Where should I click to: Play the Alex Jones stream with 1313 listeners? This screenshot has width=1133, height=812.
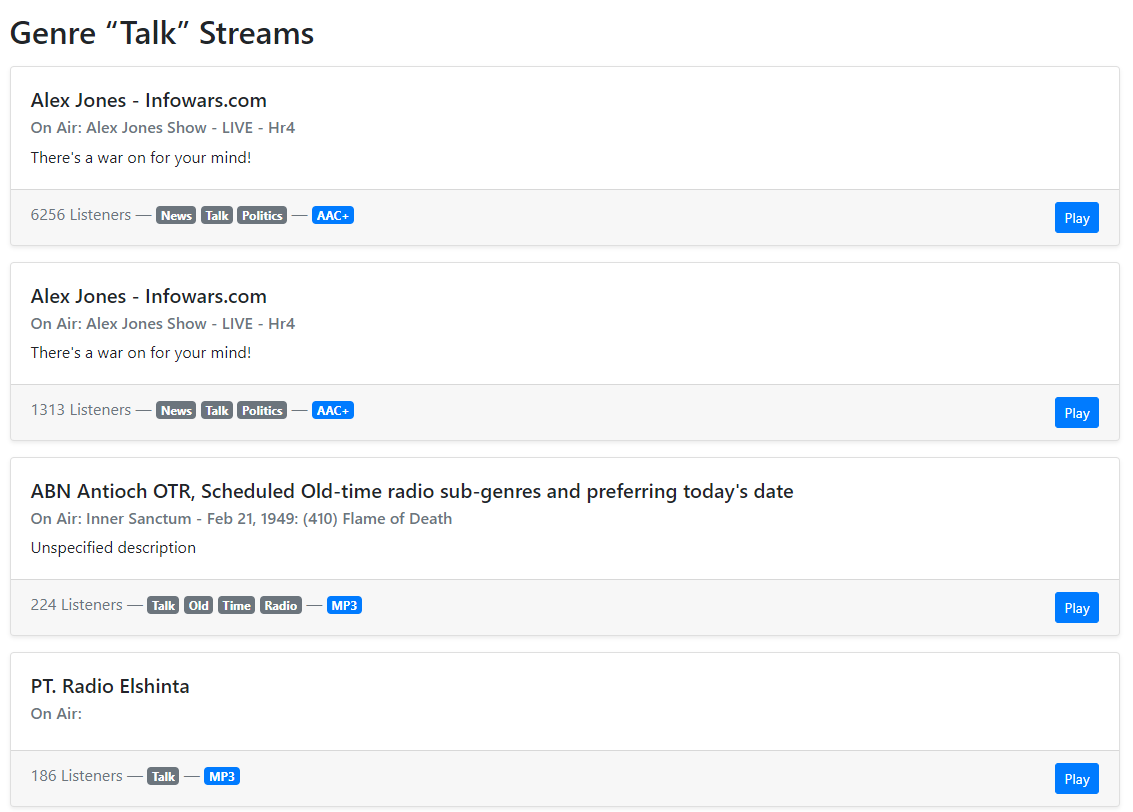[1076, 413]
